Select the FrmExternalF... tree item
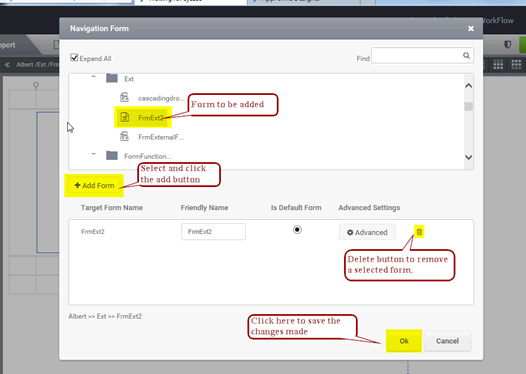Image resolution: width=526 pixels, height=374 pixels. pos(161,137)
